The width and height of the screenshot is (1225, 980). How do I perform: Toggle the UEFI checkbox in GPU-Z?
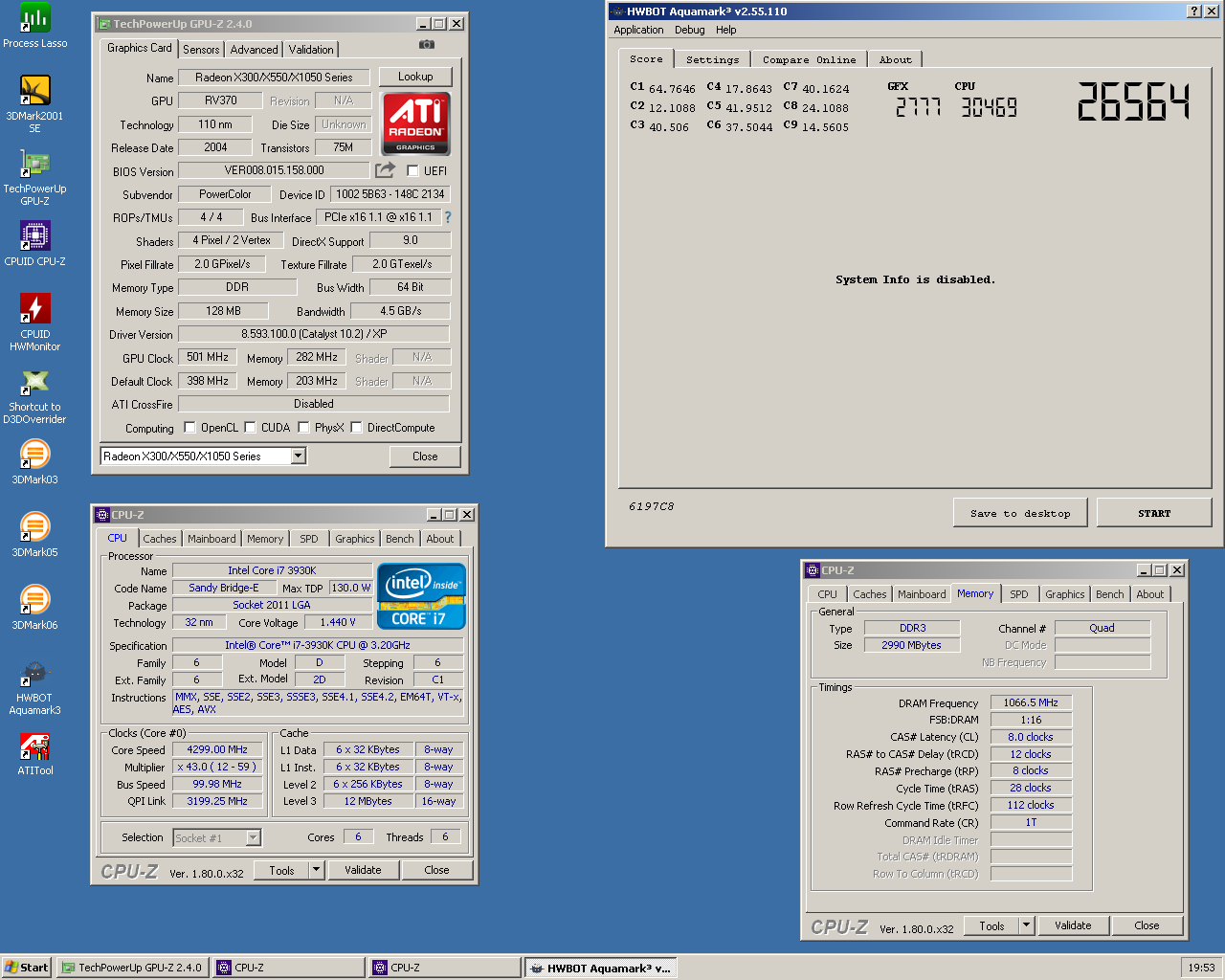412,170
